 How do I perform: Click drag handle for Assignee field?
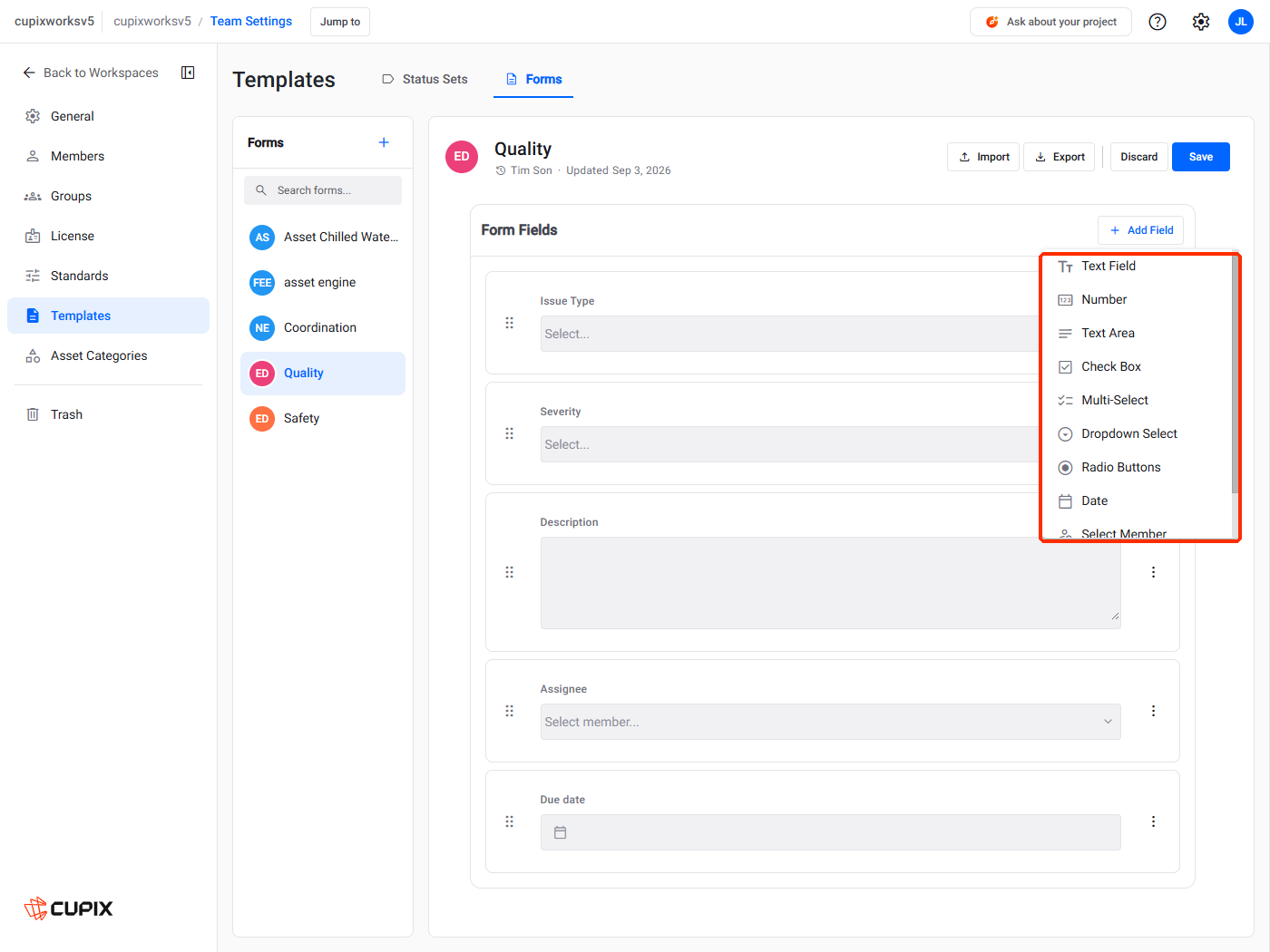[x=510, y=711]
